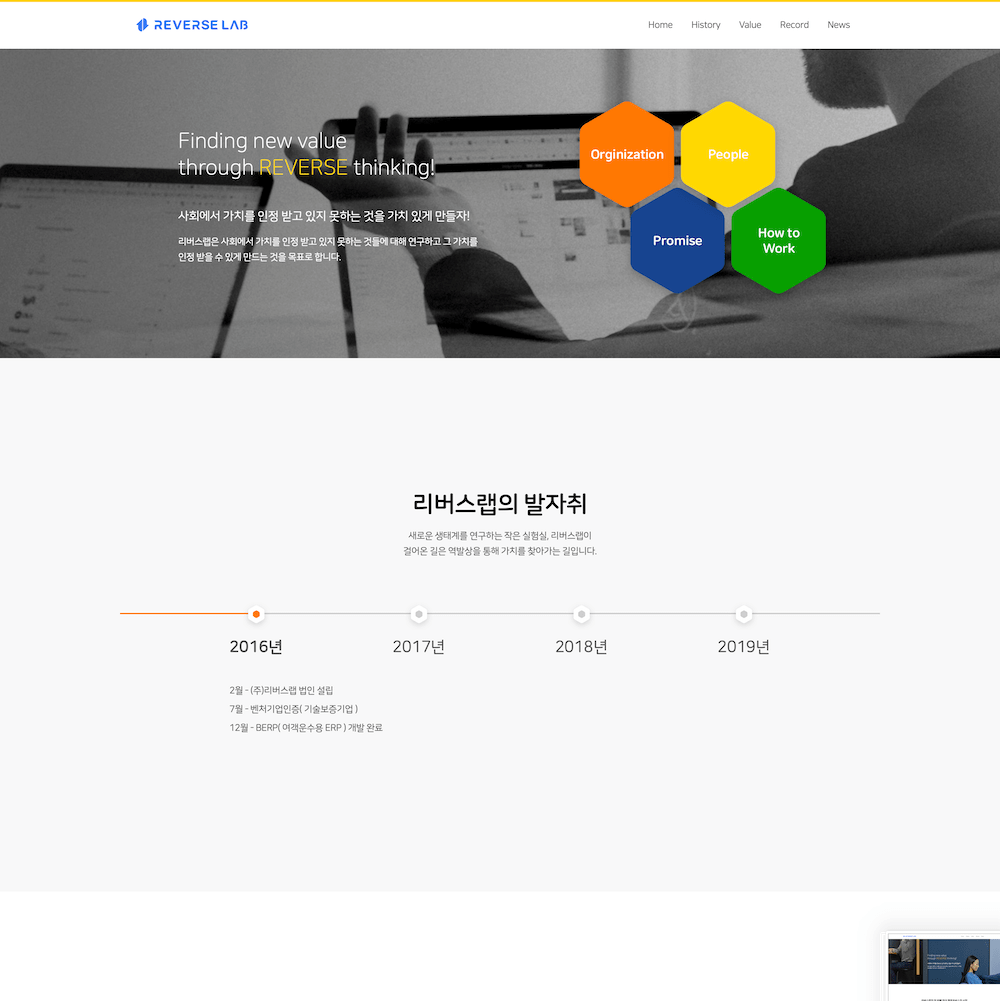Open the page preview thumbnail at bottom right
The width and height of the screenshot is (1000, 1001).
pos(941,966)
